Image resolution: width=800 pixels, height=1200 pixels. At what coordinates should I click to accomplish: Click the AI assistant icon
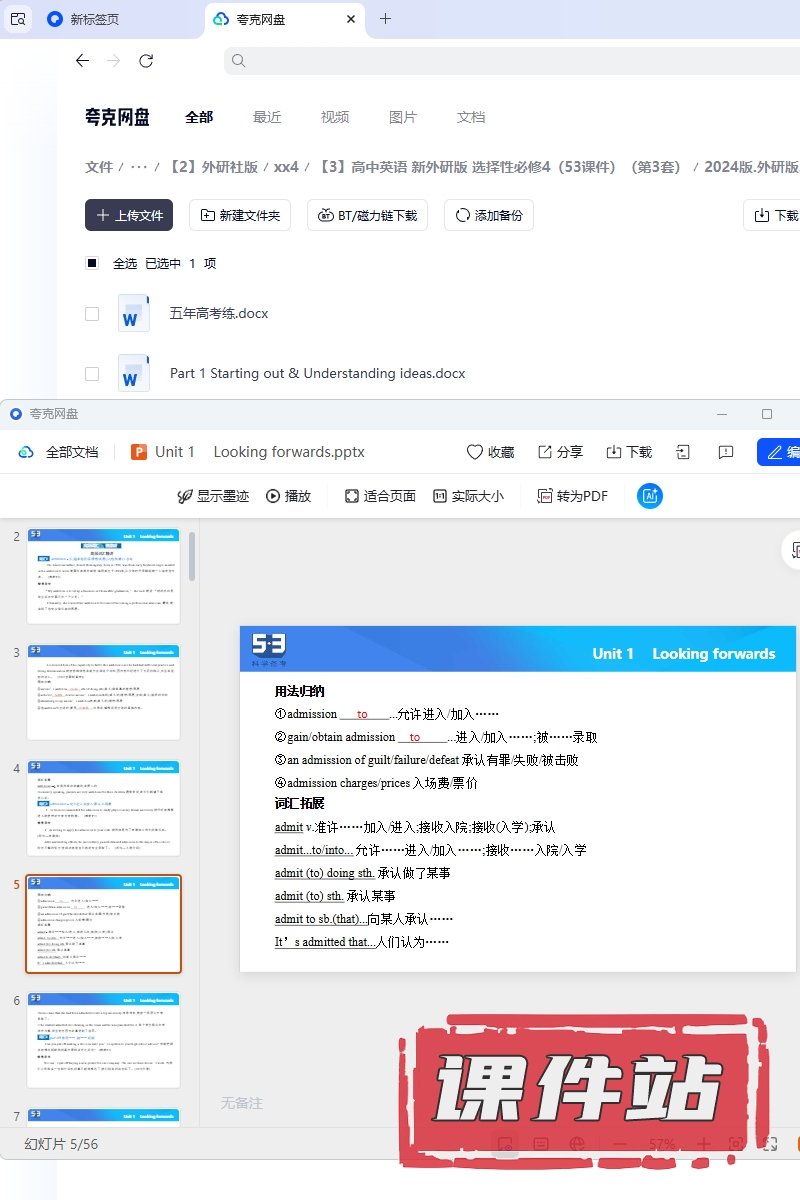click(650, 496)
